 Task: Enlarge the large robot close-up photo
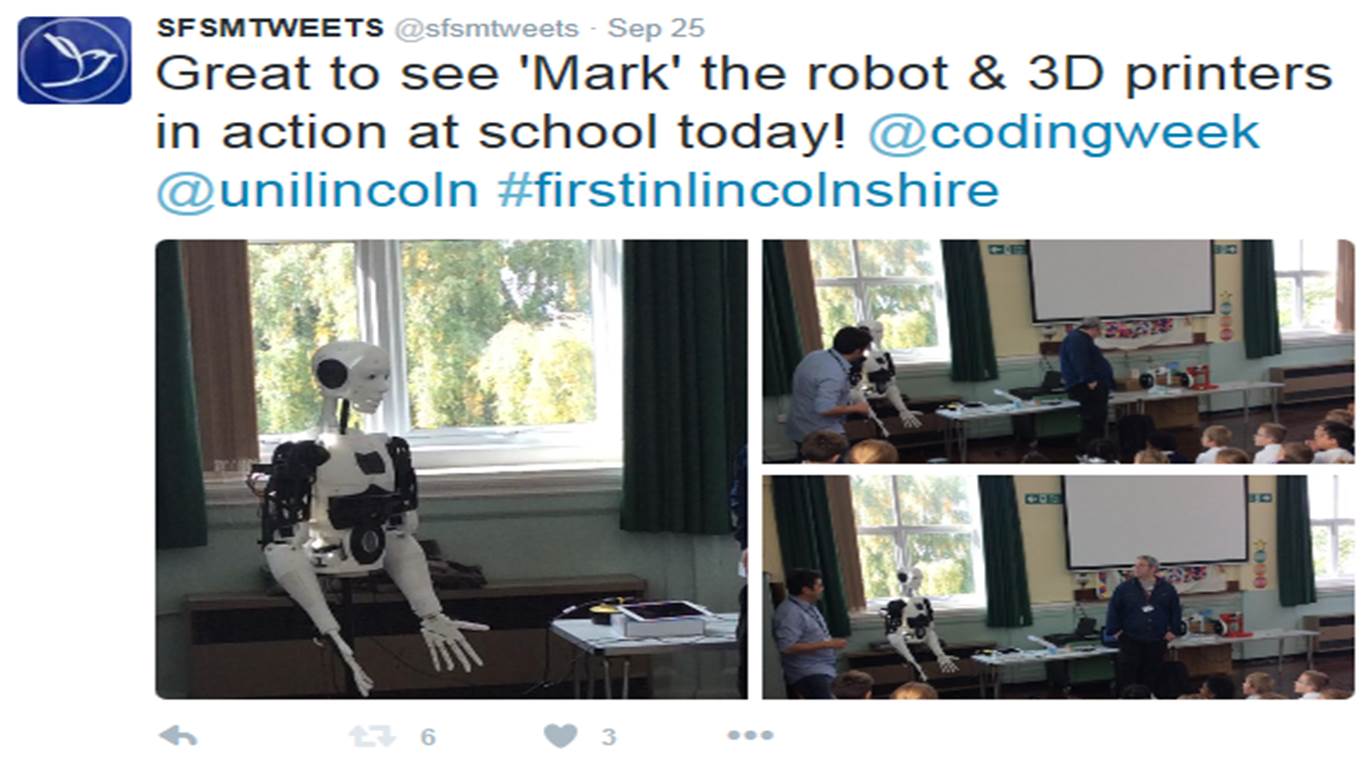click(x=451, y=469)
